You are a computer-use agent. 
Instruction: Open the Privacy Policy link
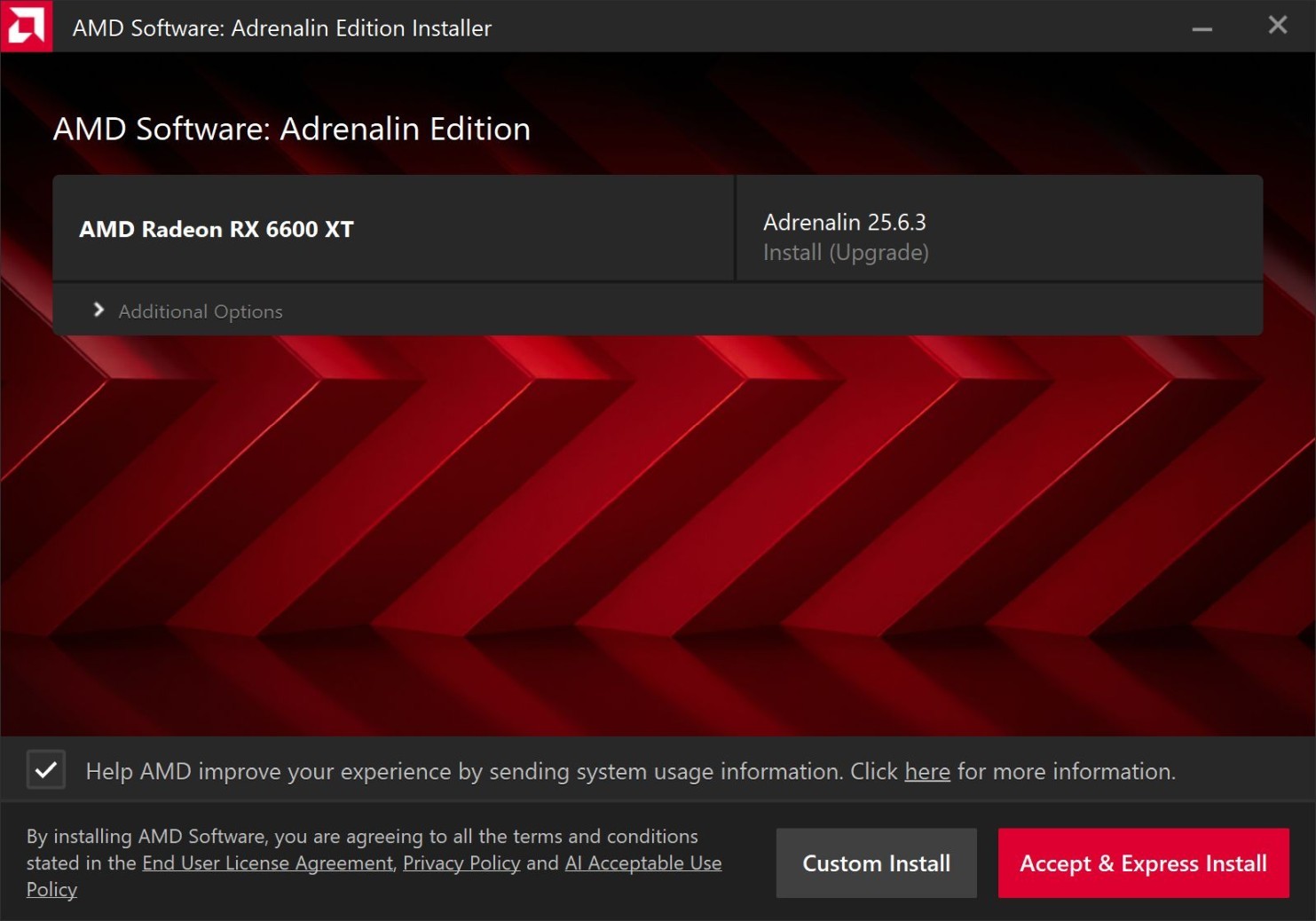click(461, 863)
